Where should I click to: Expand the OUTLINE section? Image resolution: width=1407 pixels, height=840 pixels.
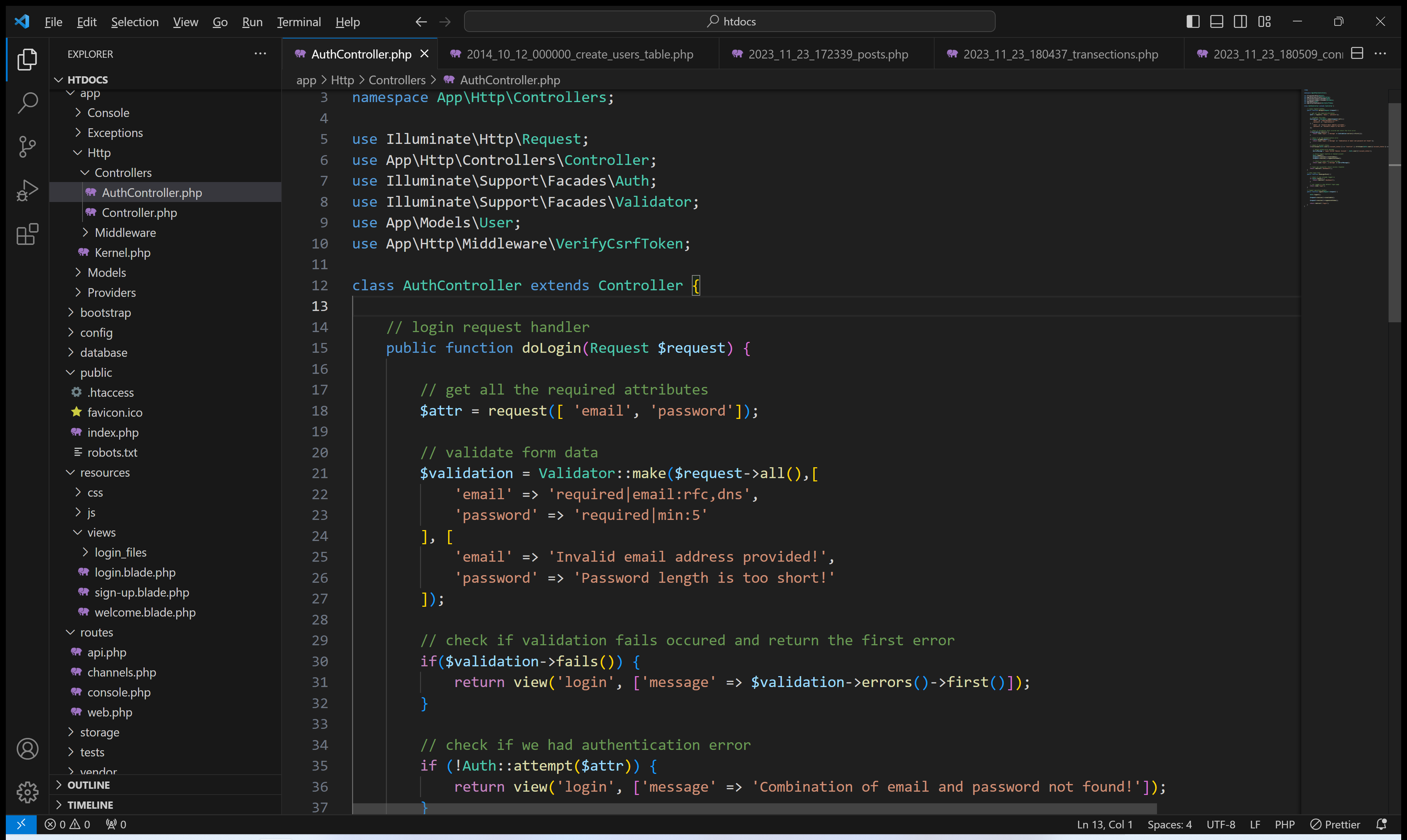click(88, 785)
